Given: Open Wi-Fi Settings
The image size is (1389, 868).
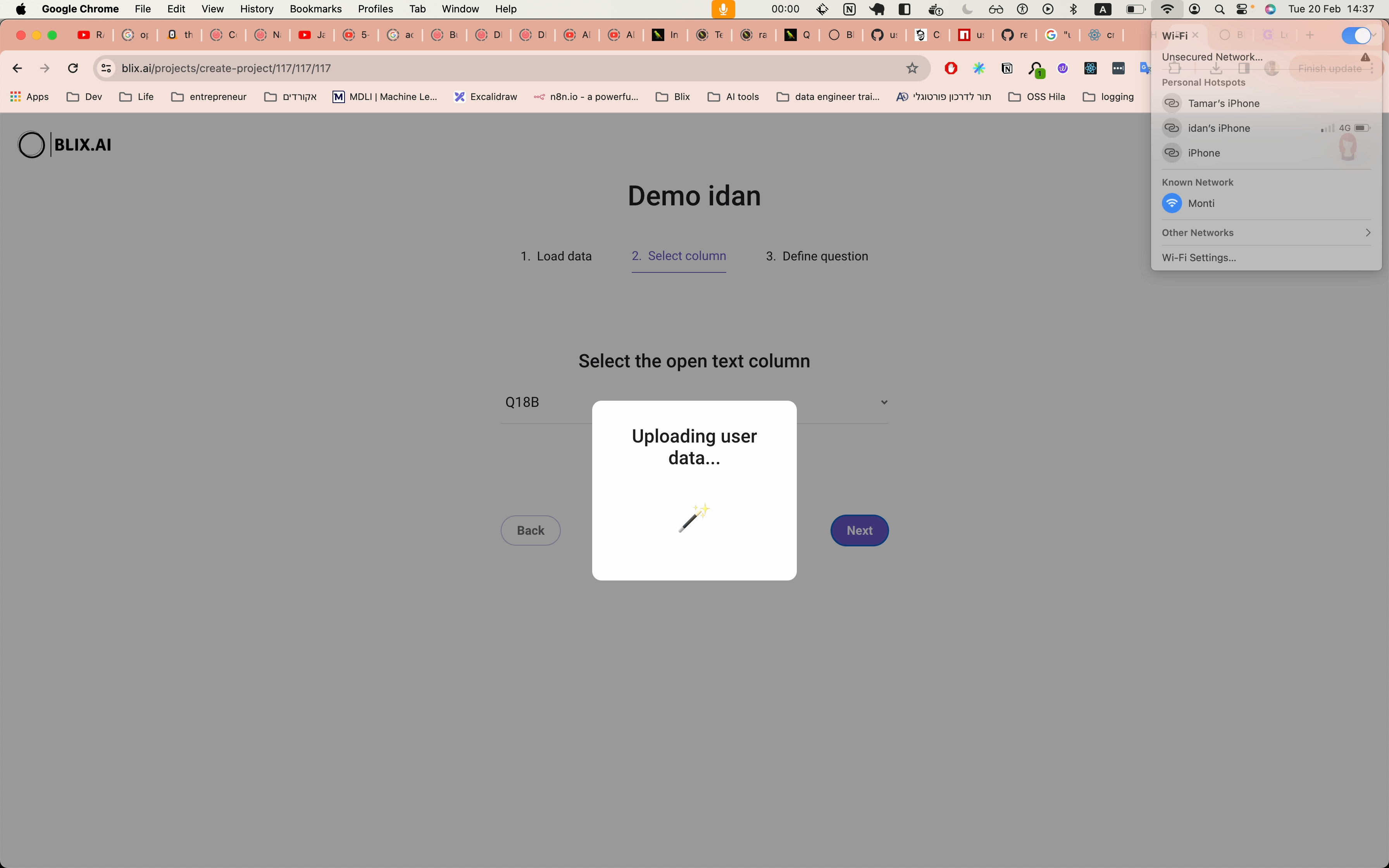Looking at the screenshot, I should [x=1199, y=258].
